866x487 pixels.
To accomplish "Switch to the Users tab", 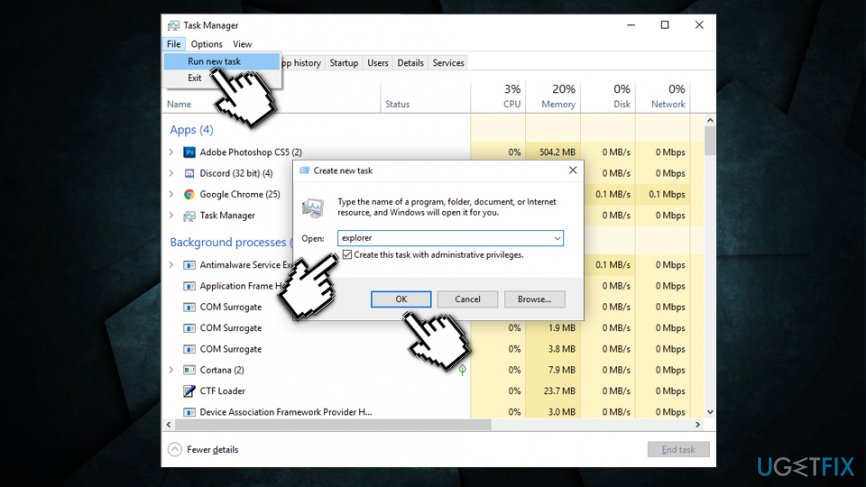I will (378, 63).
